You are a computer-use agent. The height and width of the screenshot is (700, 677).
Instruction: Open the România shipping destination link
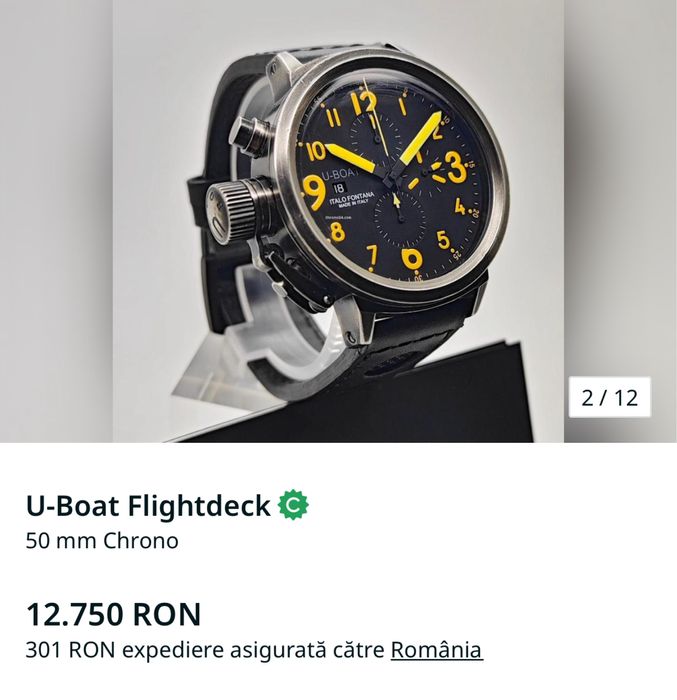point(436,650)
